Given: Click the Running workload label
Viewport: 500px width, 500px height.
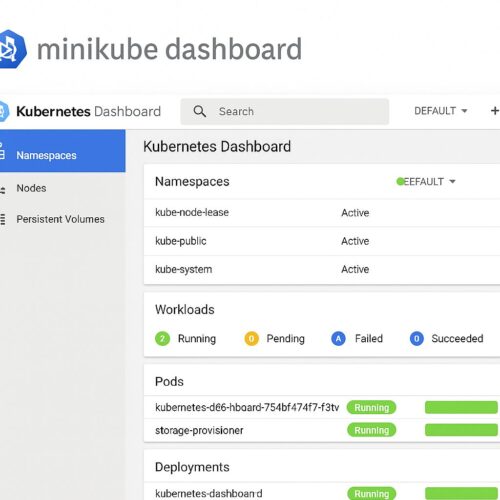Looking at the screenshot, I should (197, 339).
